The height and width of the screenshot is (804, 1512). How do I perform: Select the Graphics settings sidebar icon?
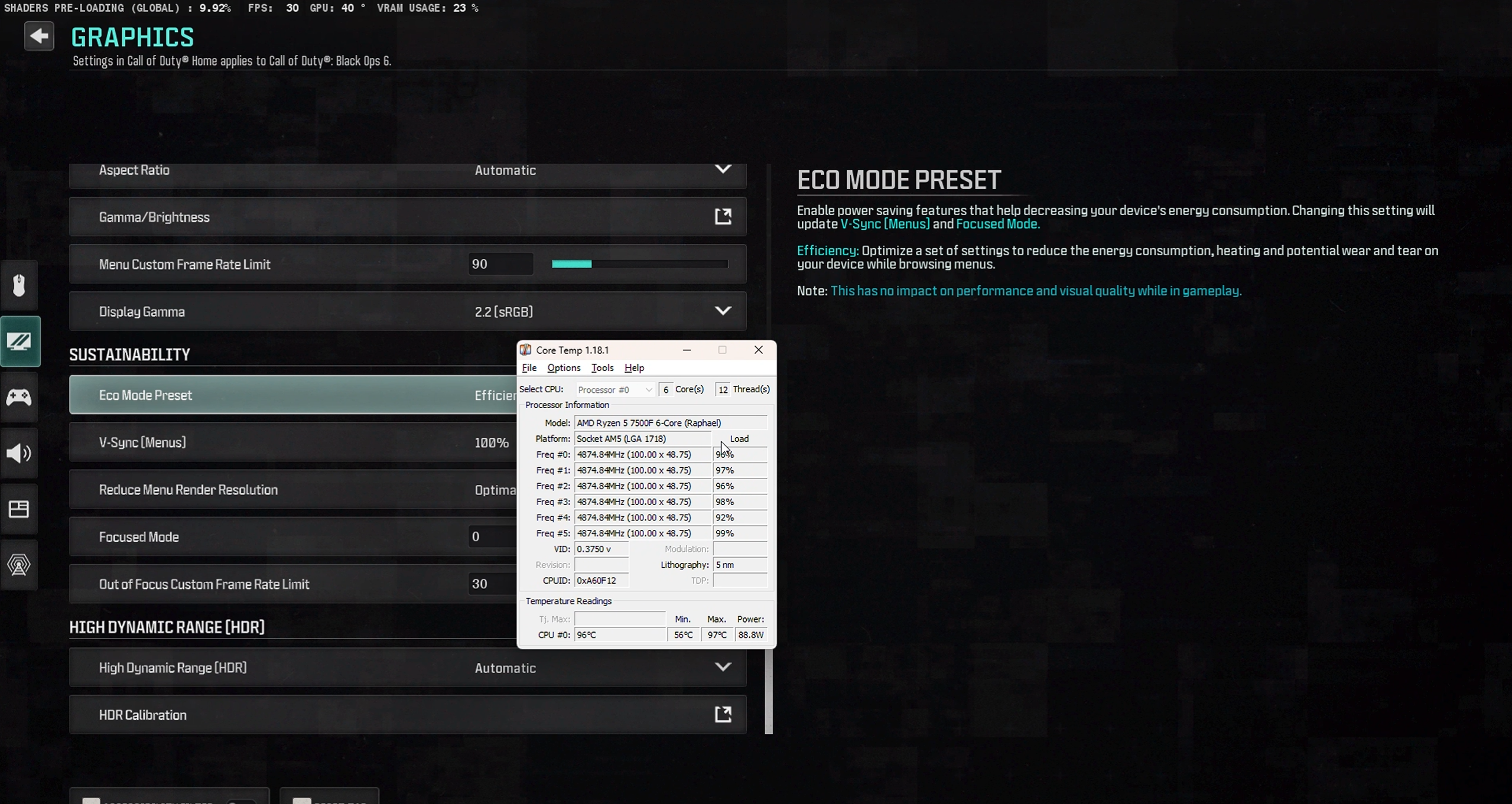[19, 341]
